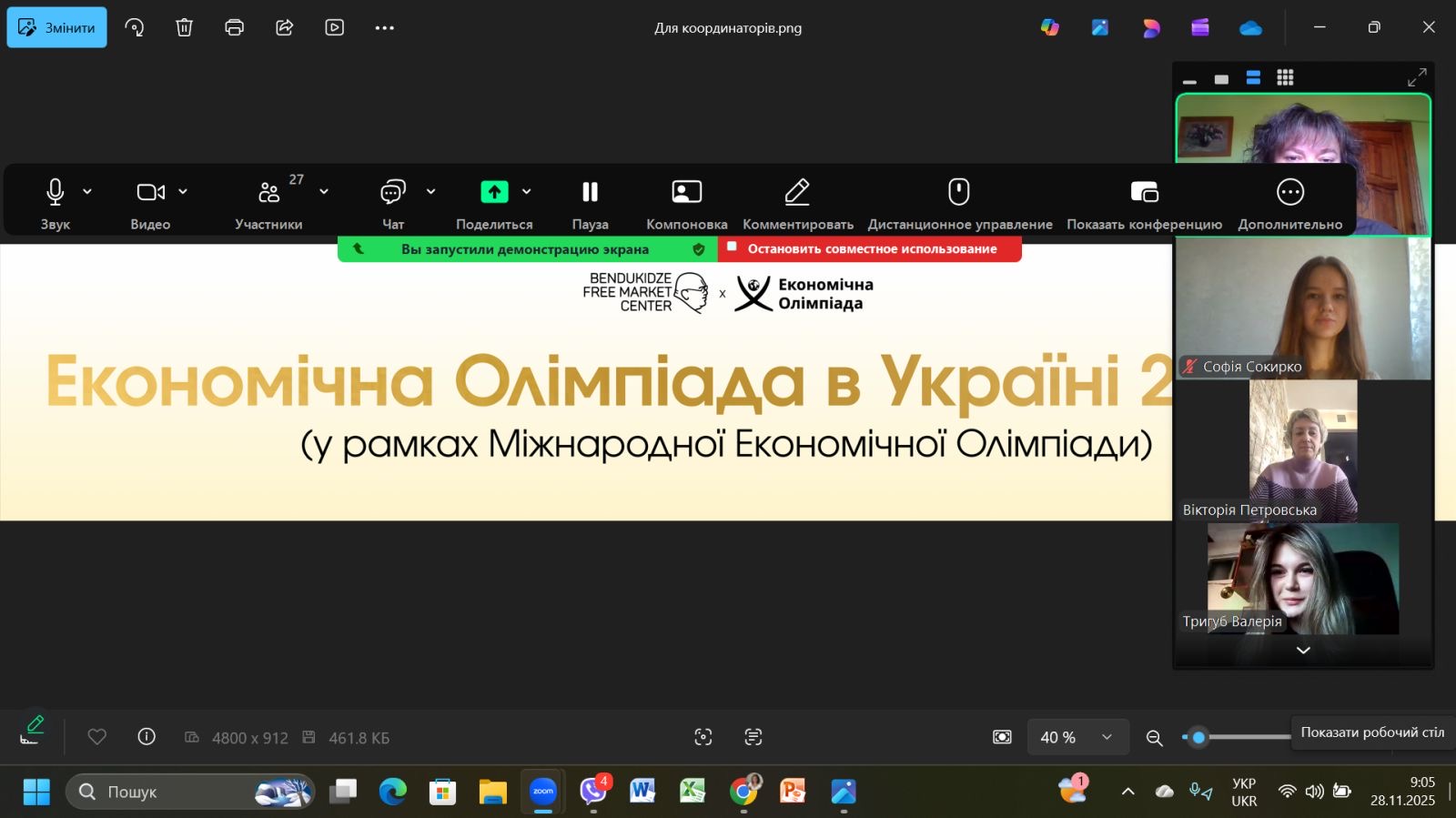Click the Zoom Annotate pencil icon
This screenshot has height=818, width=1456.
coord(797,192)
